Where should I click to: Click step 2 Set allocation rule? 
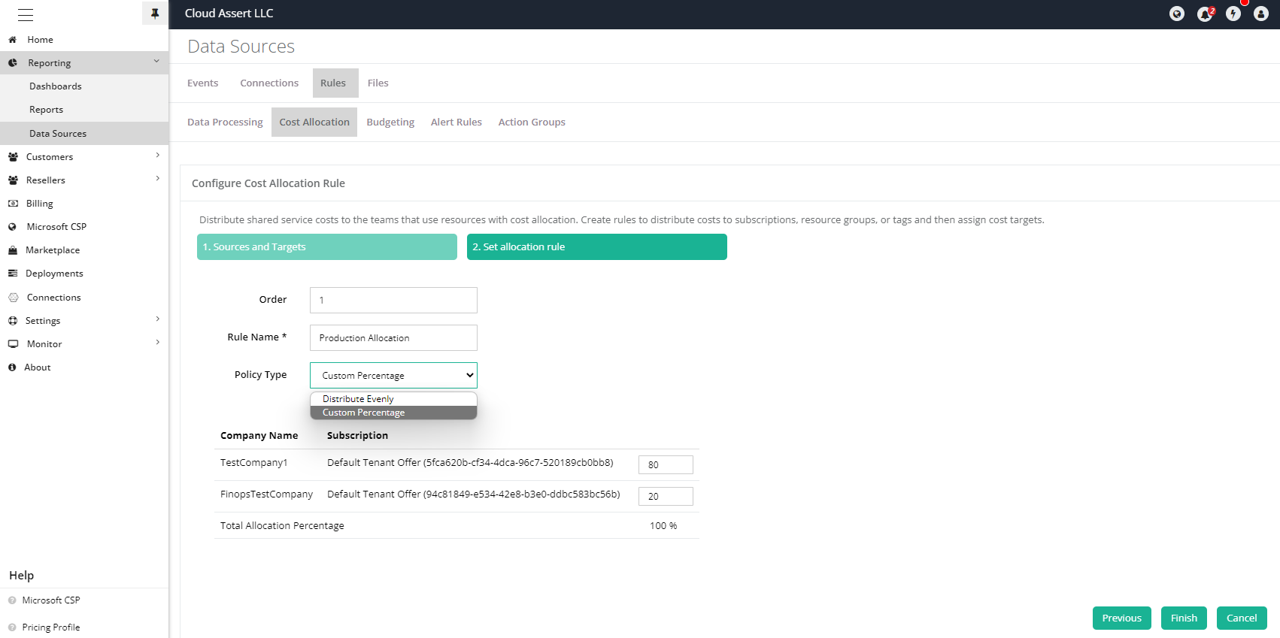point(597,247)
